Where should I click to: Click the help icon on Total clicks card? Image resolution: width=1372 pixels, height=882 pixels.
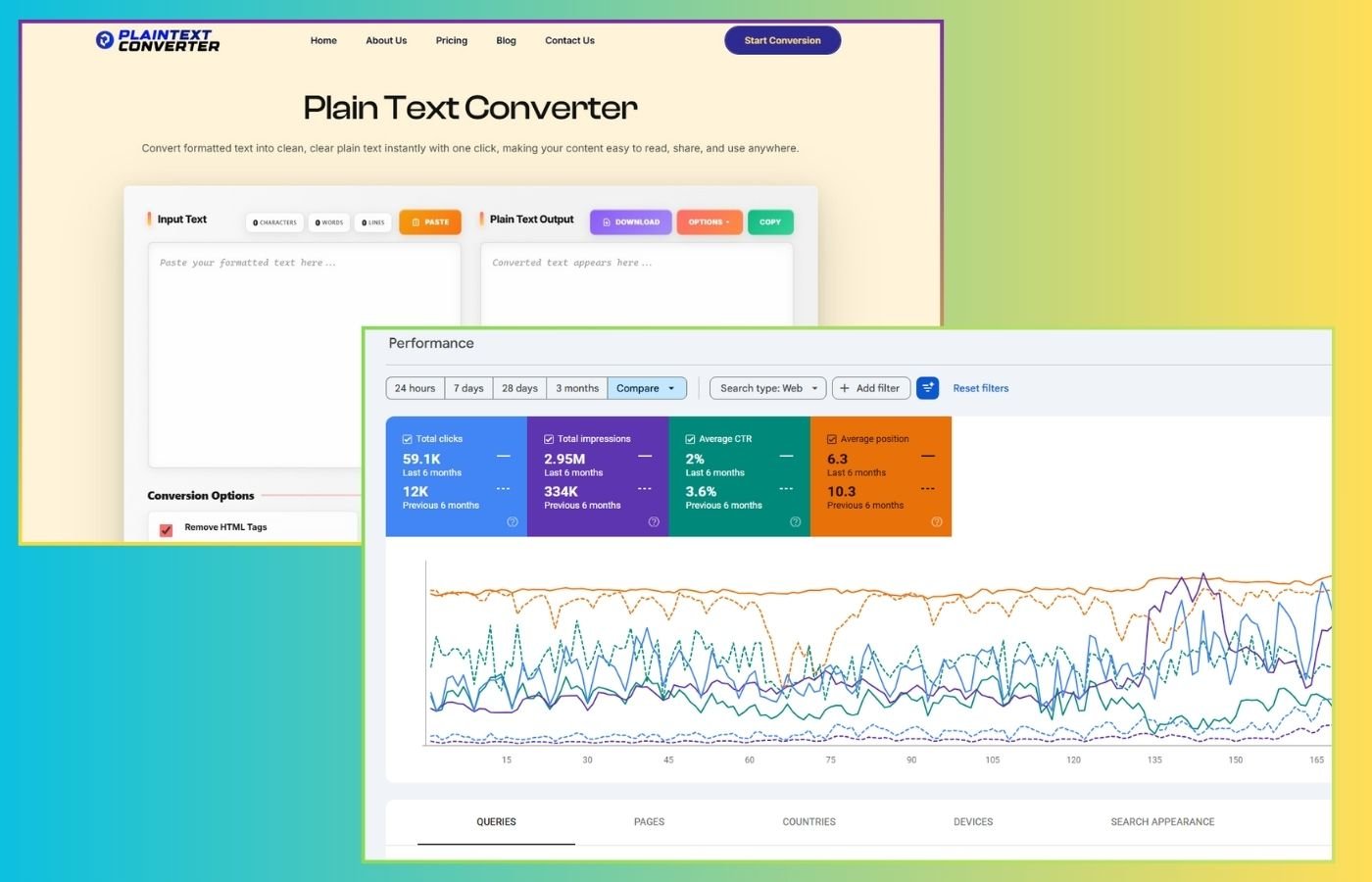pyautogui.click(x=512, y=522)
